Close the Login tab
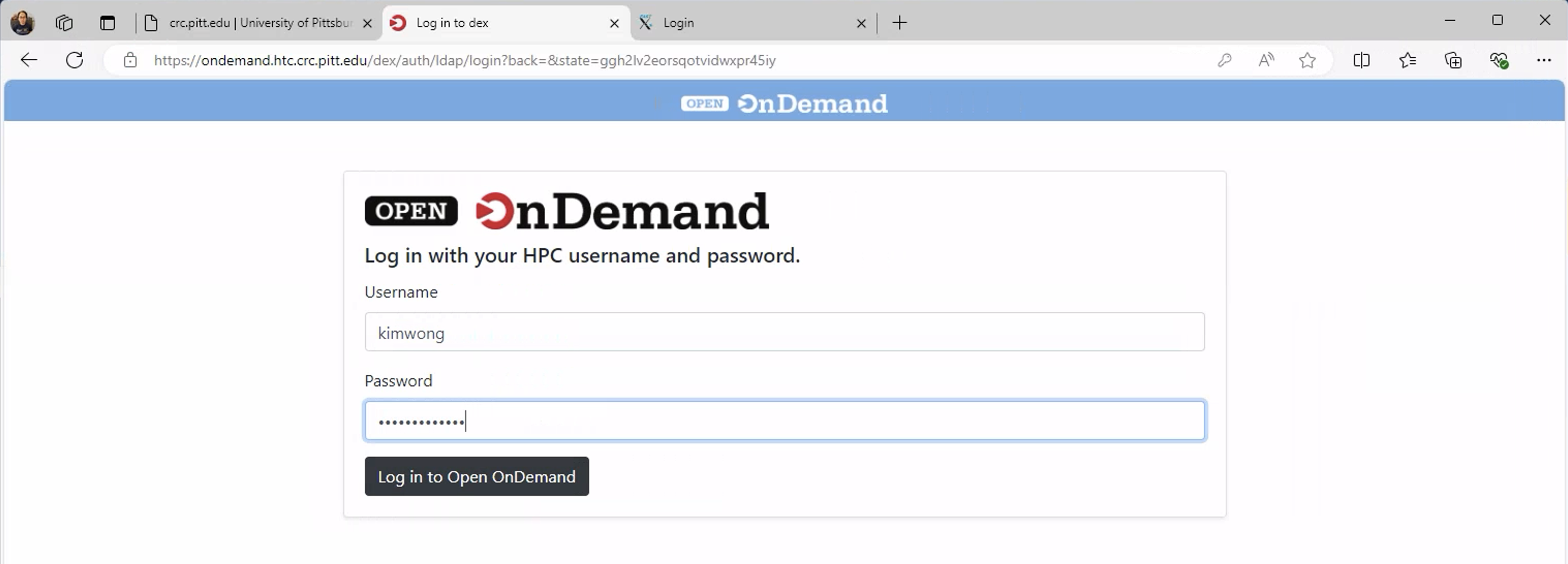Screen dimensions: 1568x564 (862, 23)
